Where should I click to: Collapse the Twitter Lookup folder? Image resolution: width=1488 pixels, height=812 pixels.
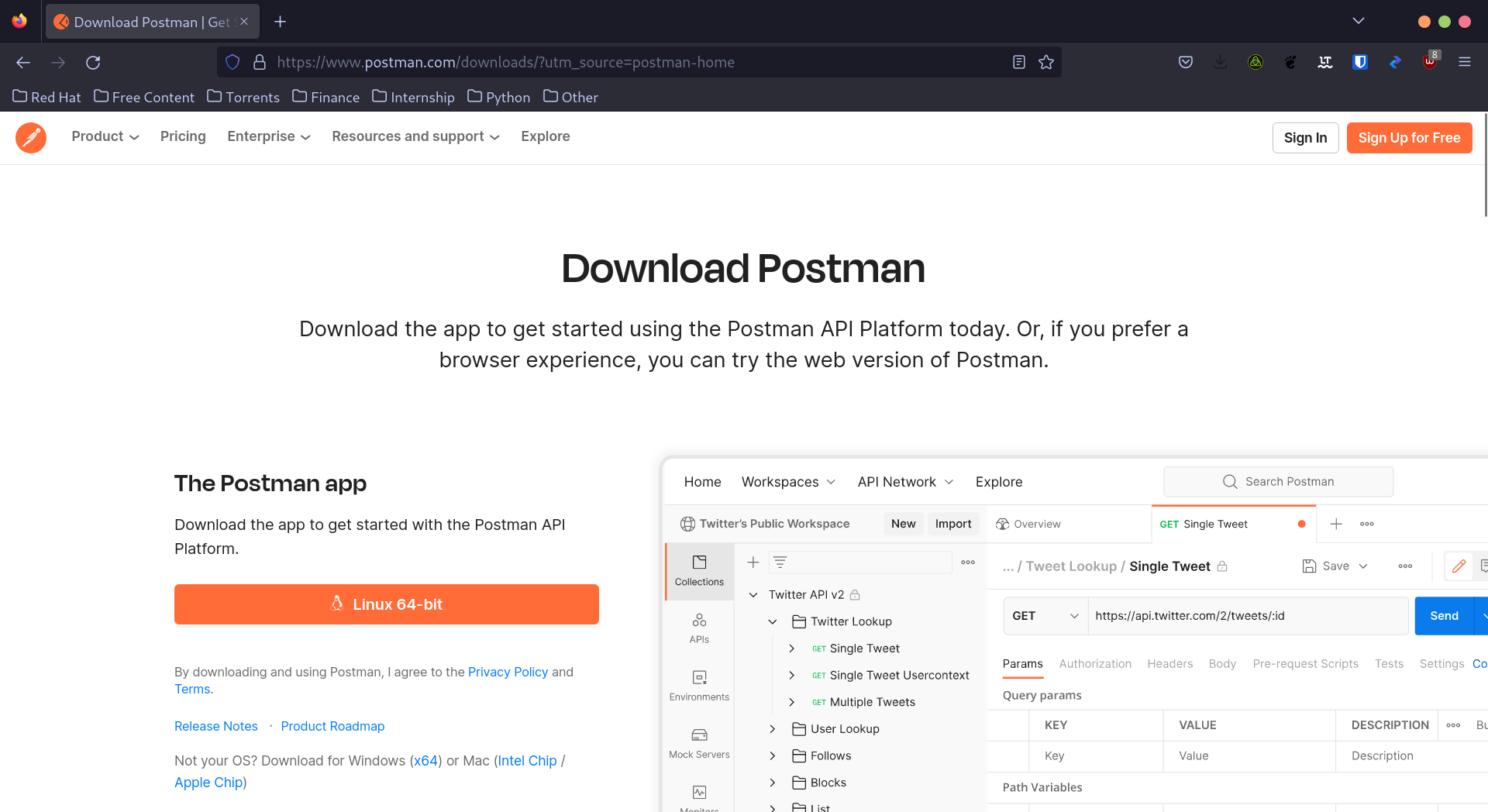[772, 621]
